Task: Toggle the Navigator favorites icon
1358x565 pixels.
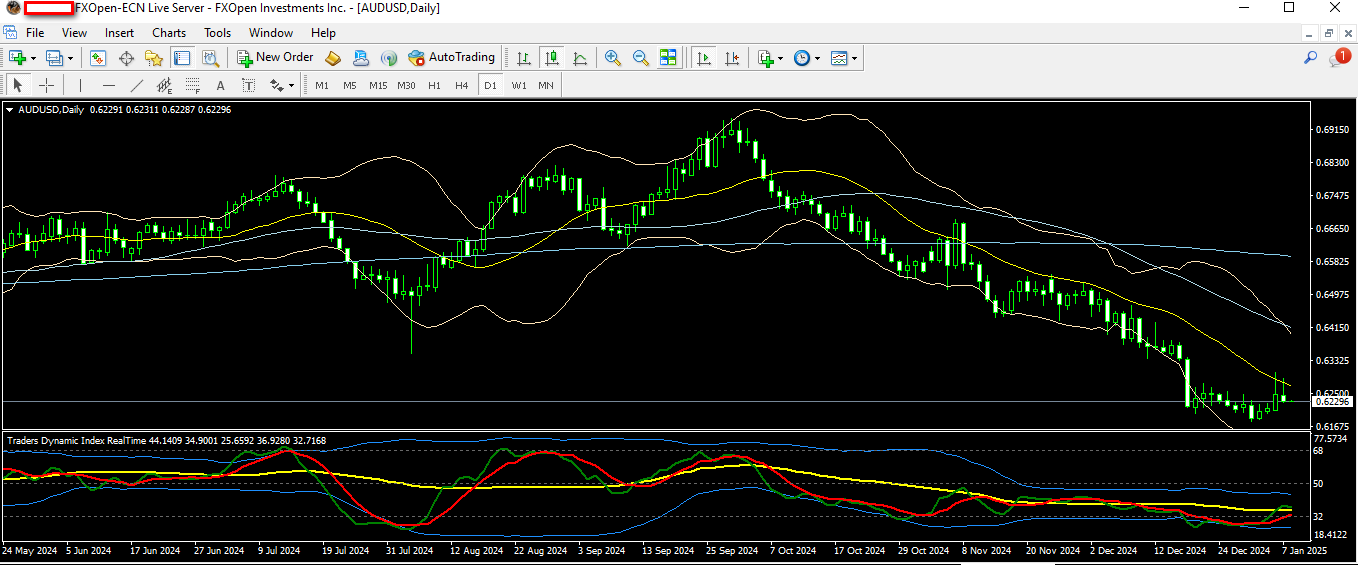Action: coord(153,58)
